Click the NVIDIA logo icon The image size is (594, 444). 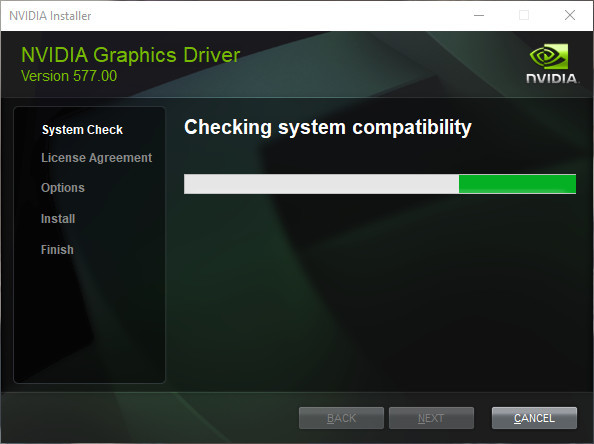pos(552,64)
